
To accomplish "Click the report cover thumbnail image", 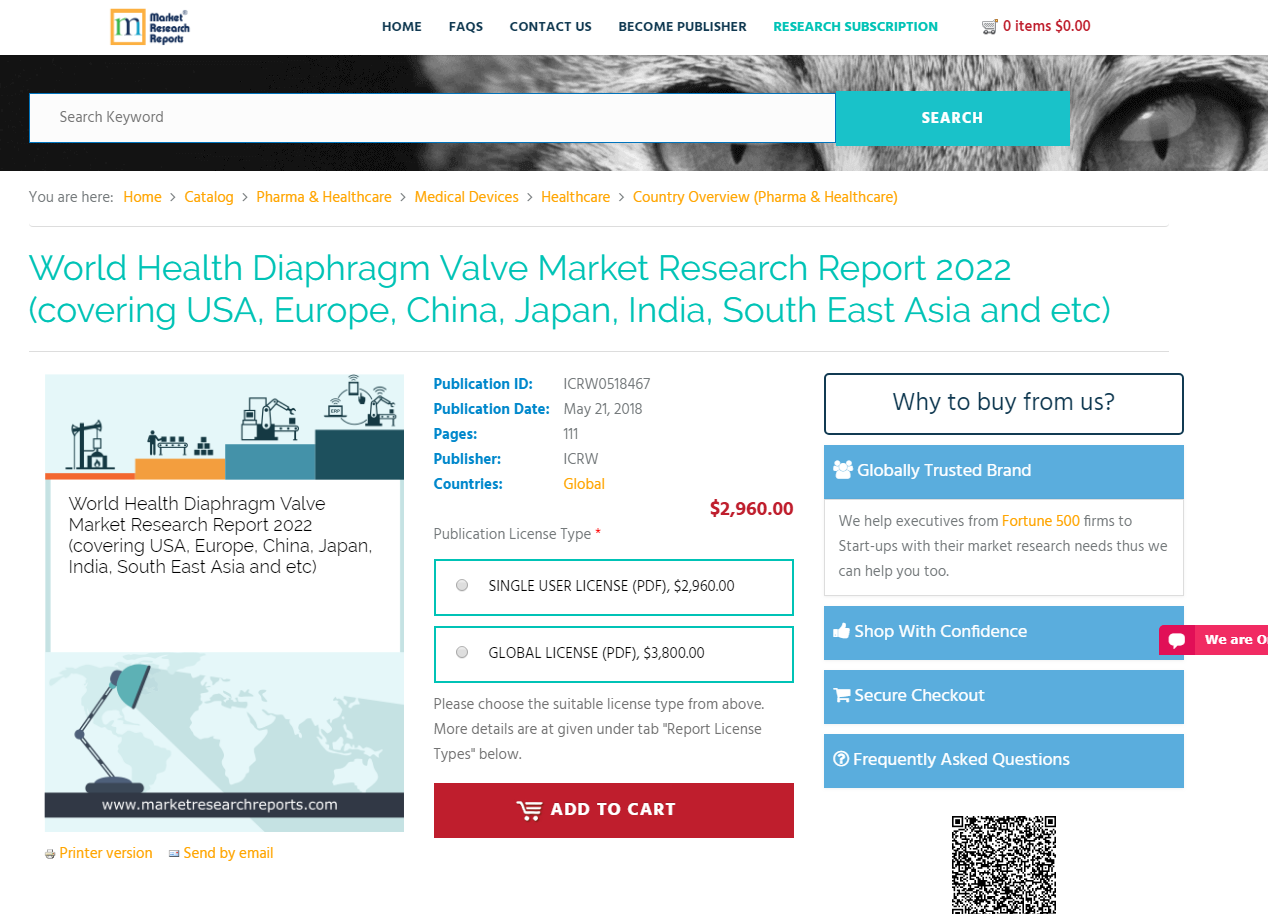I will point(224,603).
